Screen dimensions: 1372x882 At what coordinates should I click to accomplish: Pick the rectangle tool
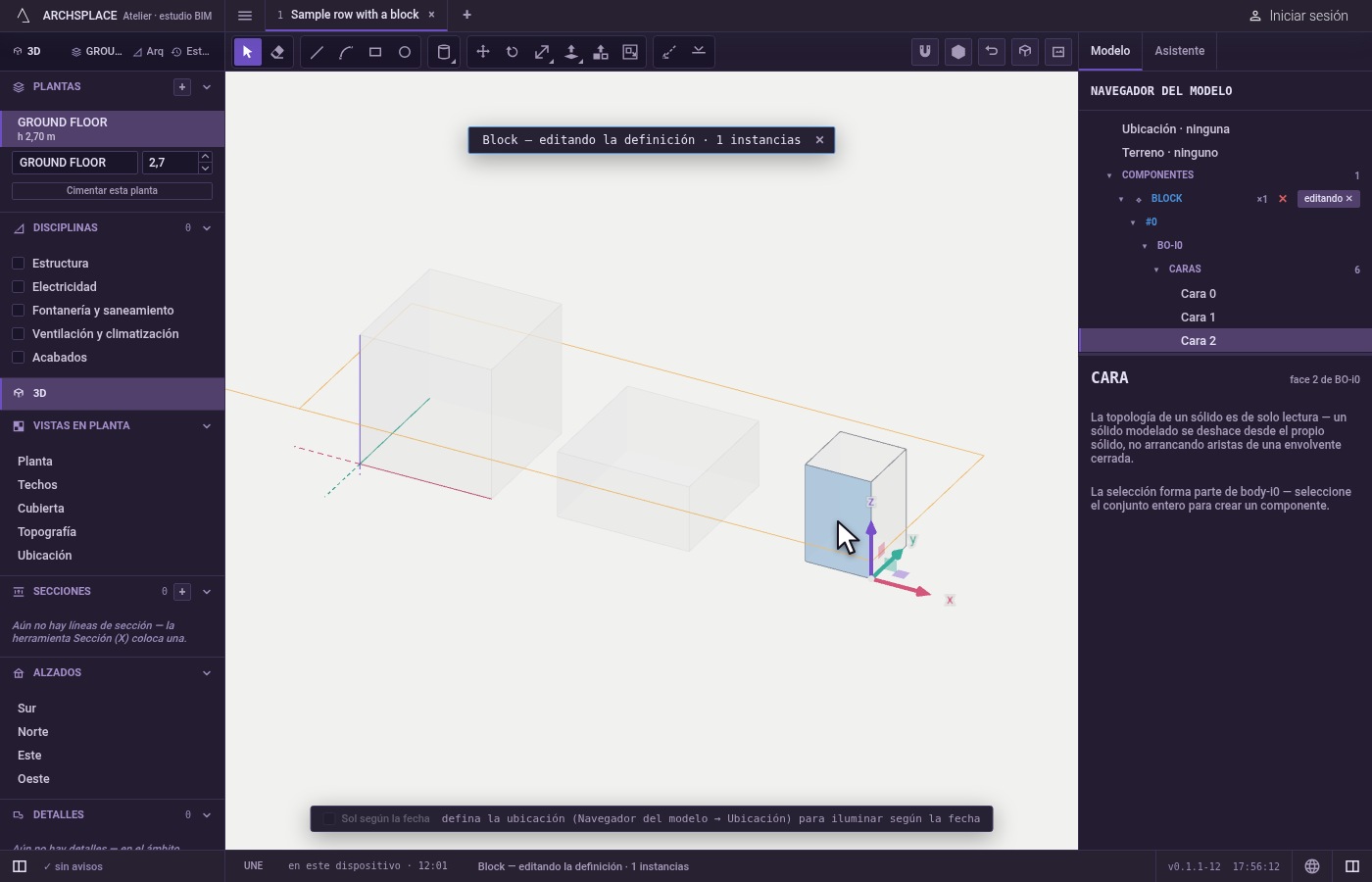tap(375, 52)
